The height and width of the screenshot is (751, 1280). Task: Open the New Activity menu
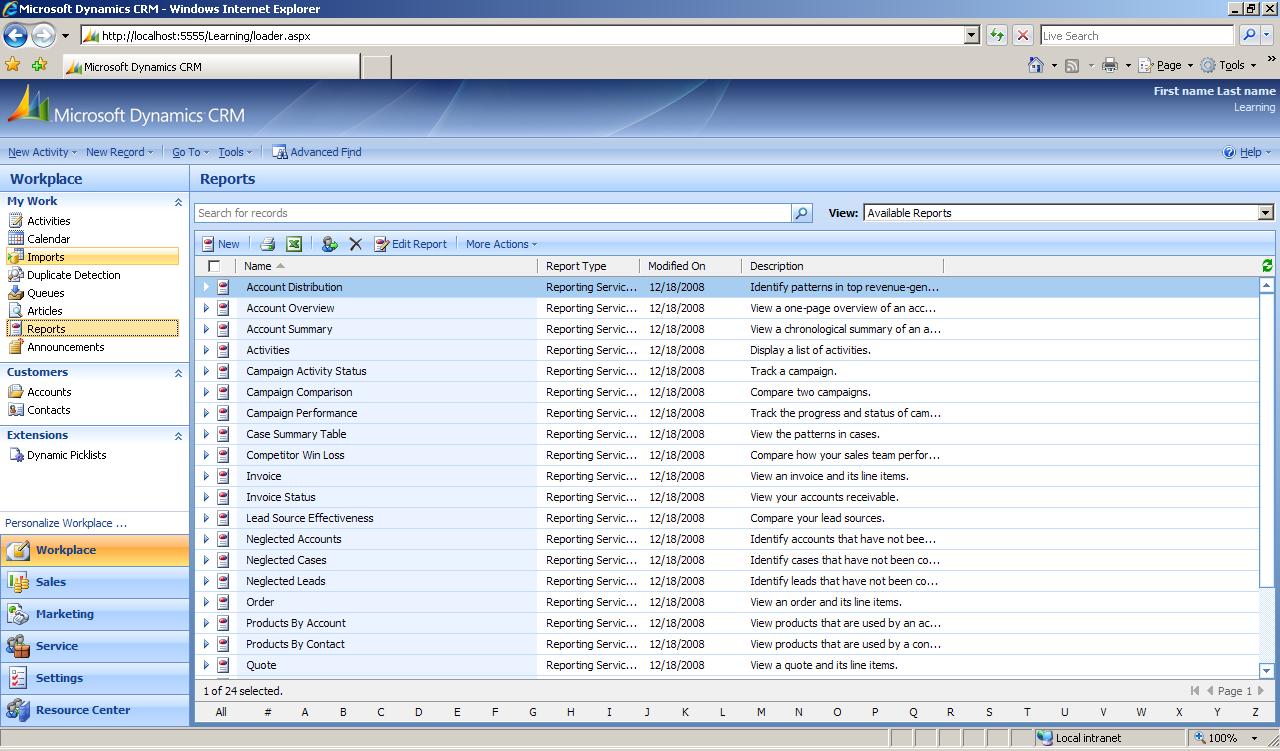[x=42, y=152]
